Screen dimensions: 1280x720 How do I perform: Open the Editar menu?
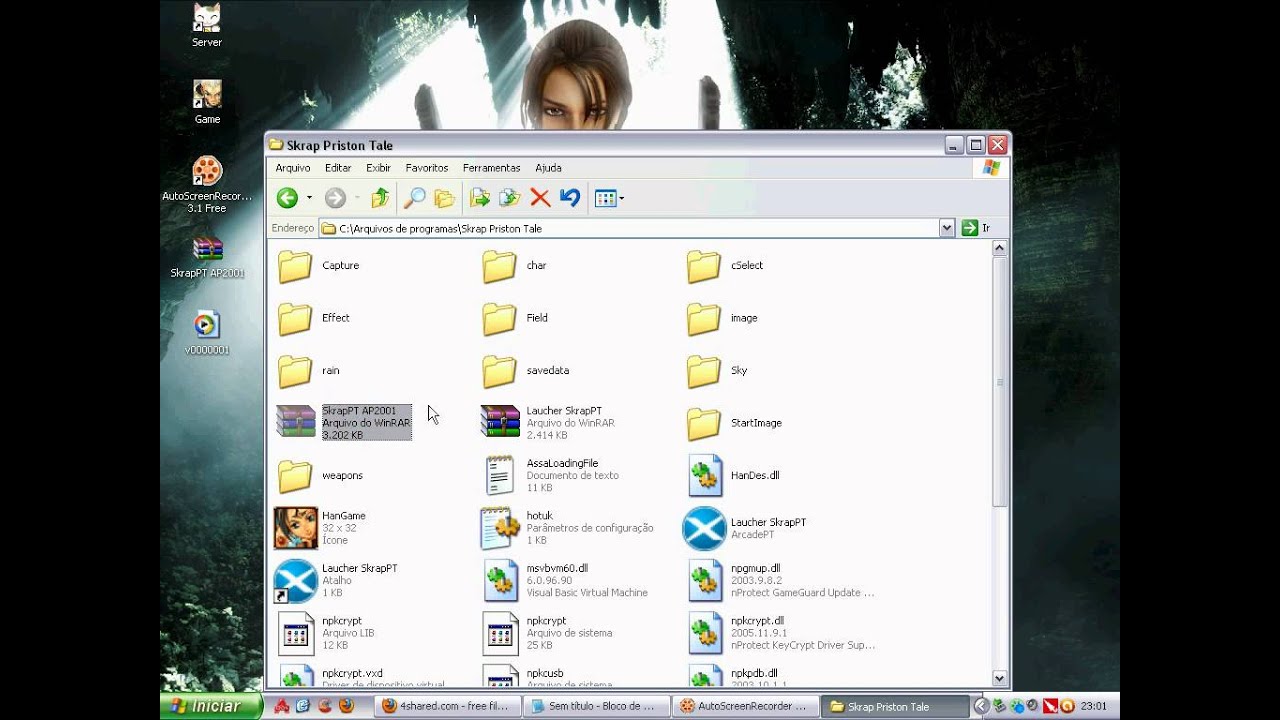click(x=338, y=168)
